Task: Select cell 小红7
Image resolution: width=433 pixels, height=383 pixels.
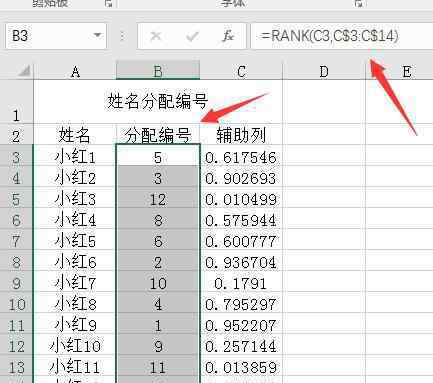Action: [x=75, y=281]
